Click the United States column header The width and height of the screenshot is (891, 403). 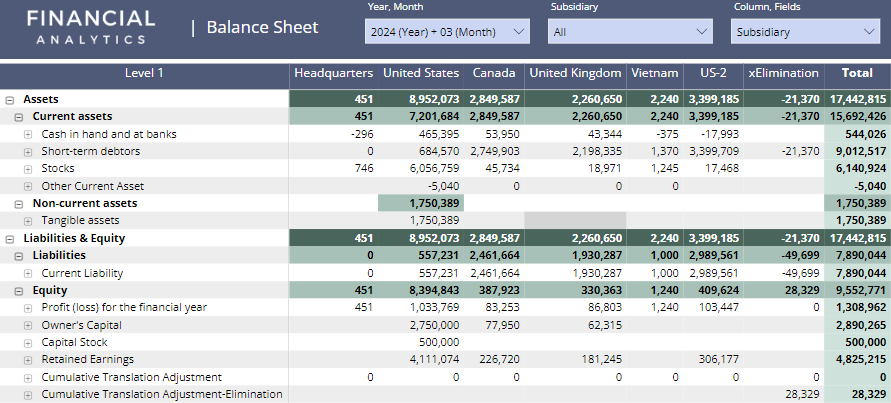pyautogui.click(x=420, y=73)
